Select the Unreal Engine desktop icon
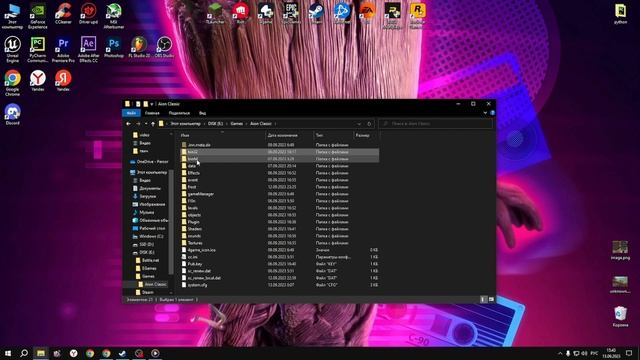 tap(12, 50)
